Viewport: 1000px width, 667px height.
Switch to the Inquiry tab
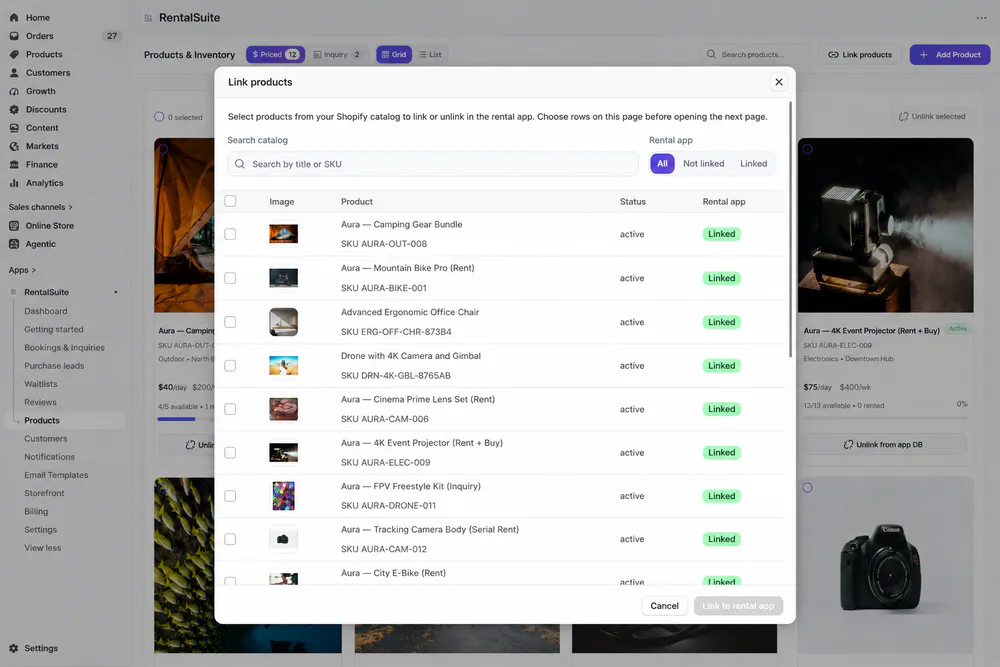pyautogui.click(x=337, y=55)
